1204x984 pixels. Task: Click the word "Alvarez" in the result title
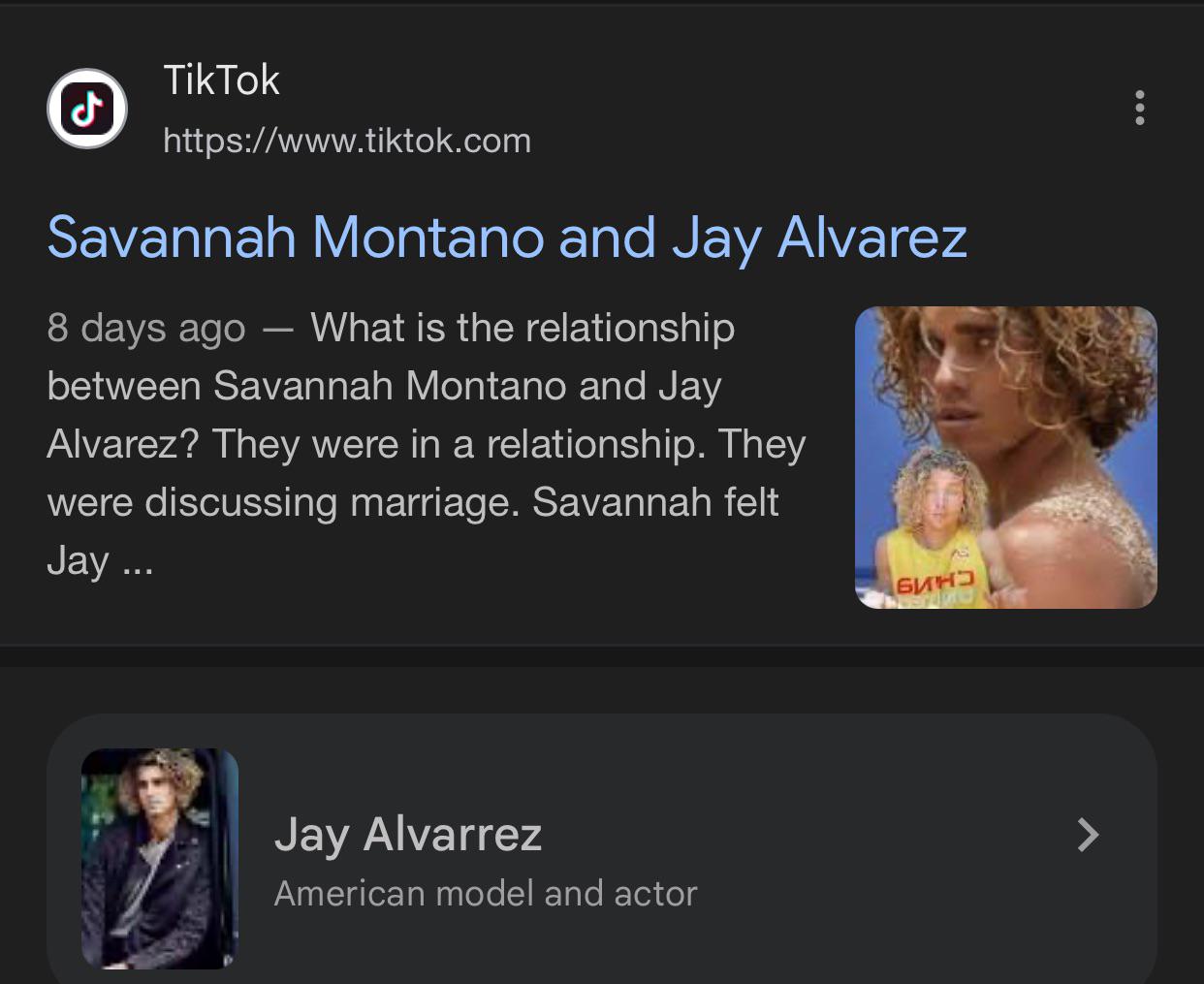pos(872,238)
